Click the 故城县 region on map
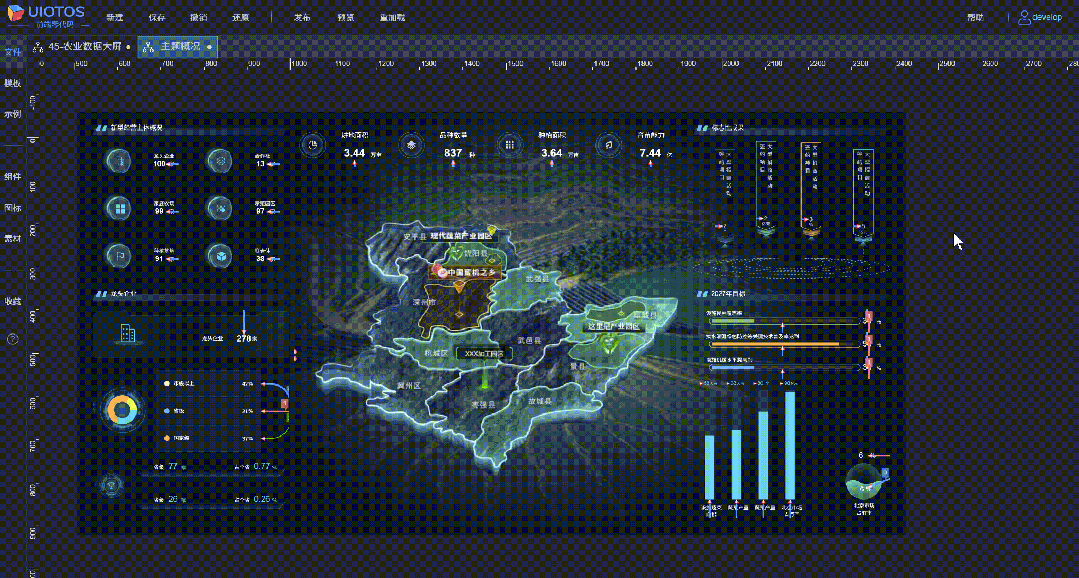The width and height of the screenshot is (1079, 578). pyautogui.click(x=540, y=400)
